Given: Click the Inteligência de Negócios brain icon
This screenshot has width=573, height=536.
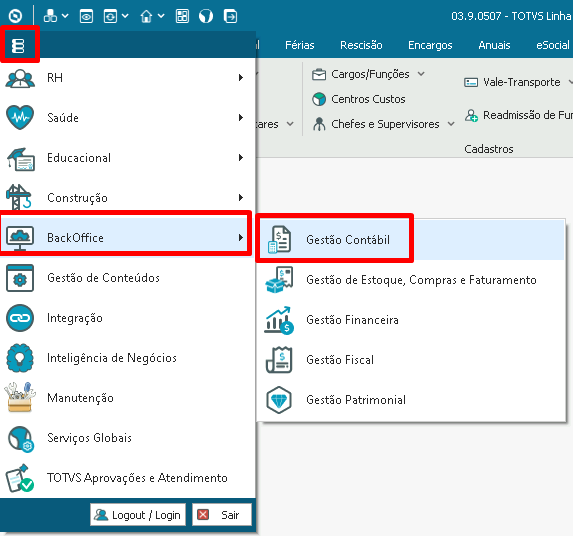Looking at the screenshot, I should tap(20, 358).
